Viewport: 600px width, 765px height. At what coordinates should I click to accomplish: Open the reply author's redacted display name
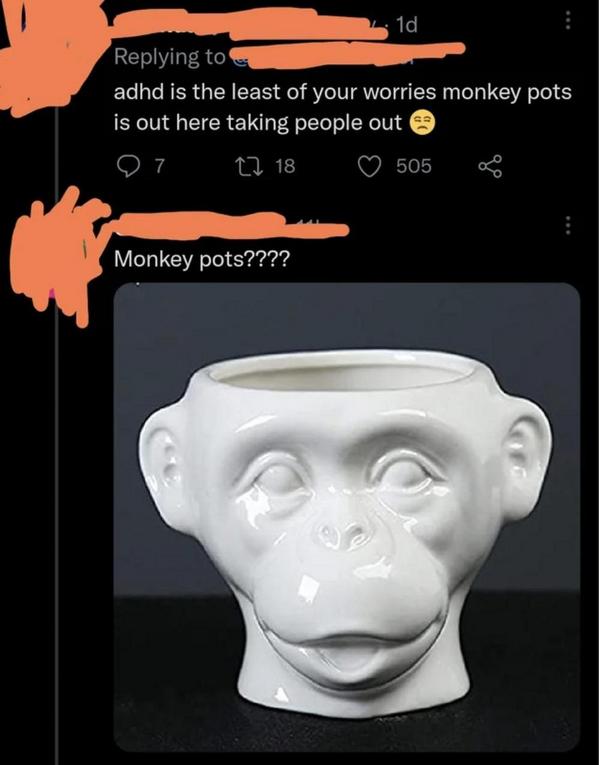coord(230,228)
